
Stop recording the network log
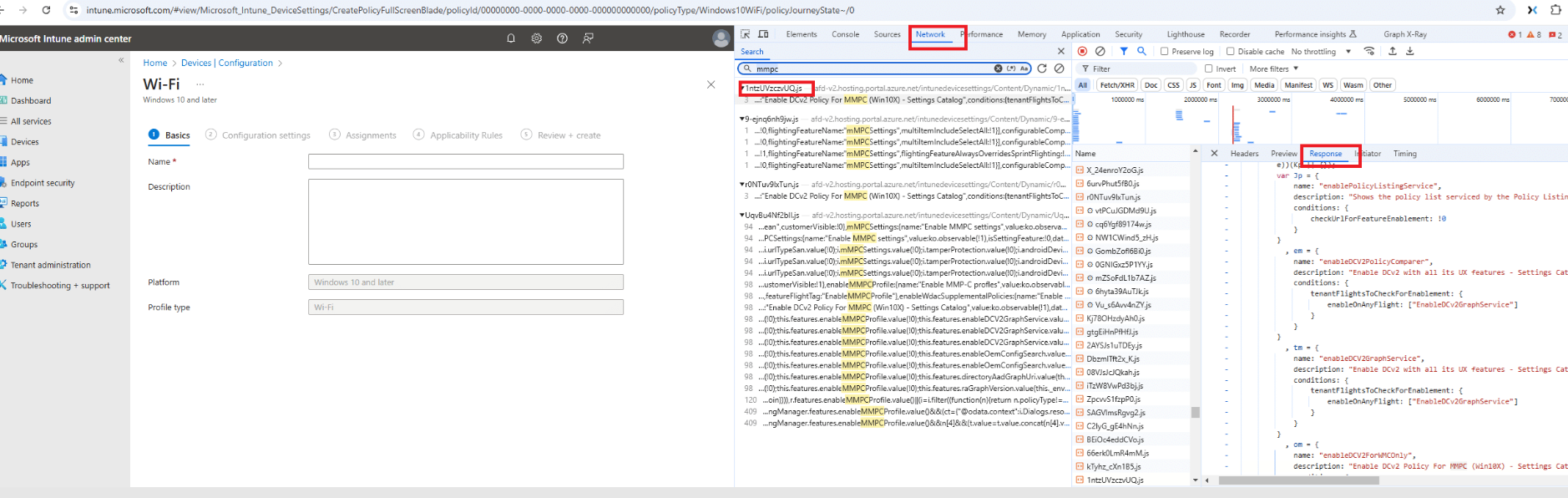(1083, 52)
